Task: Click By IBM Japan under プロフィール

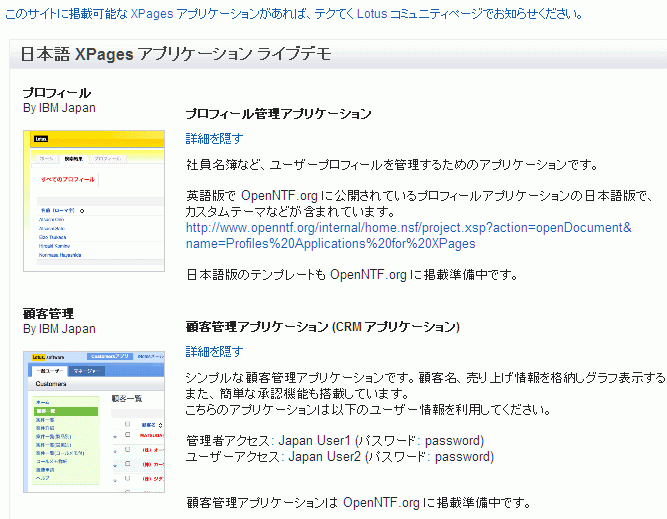Action: click(x=59, y=108)
